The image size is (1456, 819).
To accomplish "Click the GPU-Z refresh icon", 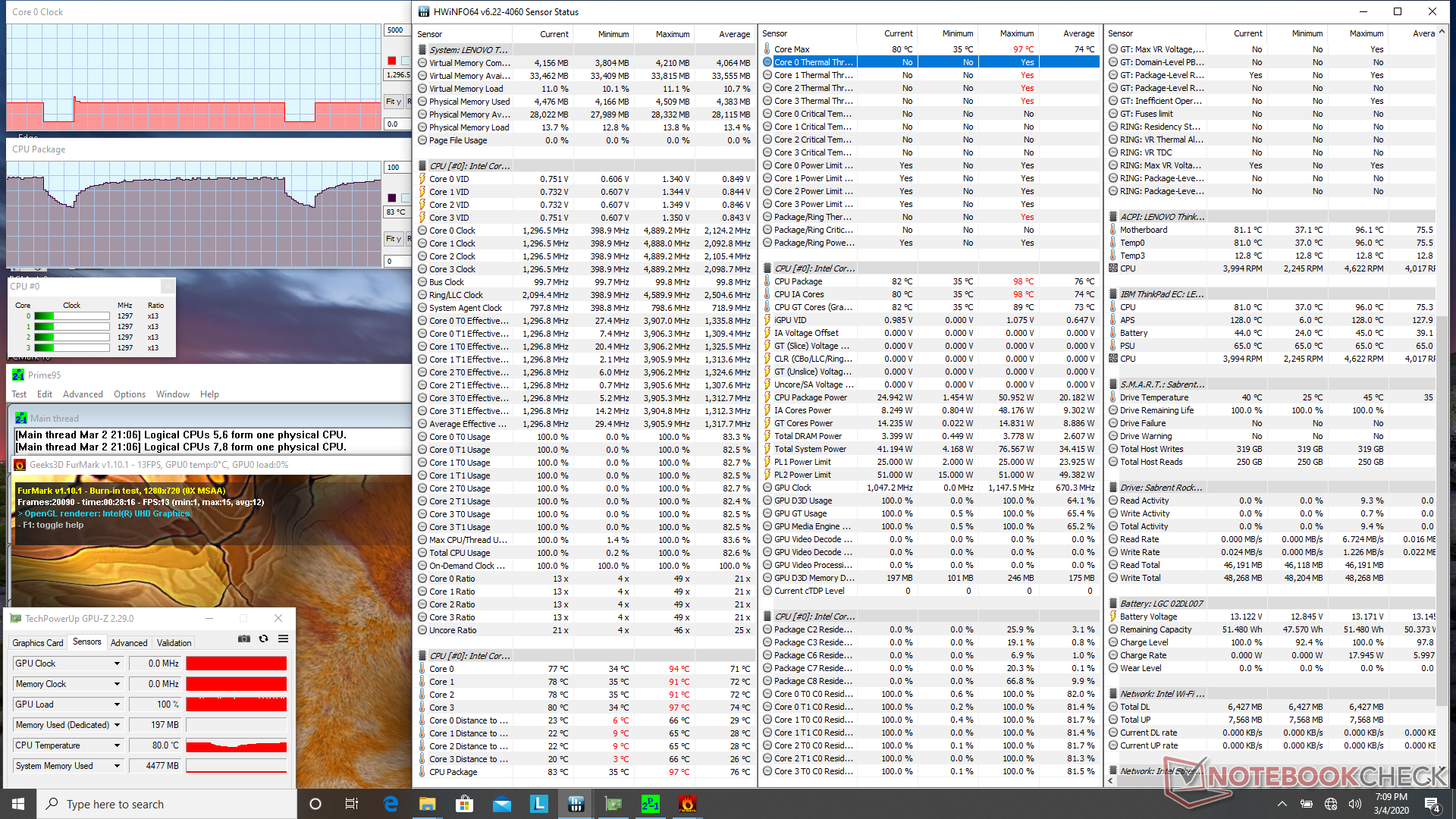I will click(263, 639).
